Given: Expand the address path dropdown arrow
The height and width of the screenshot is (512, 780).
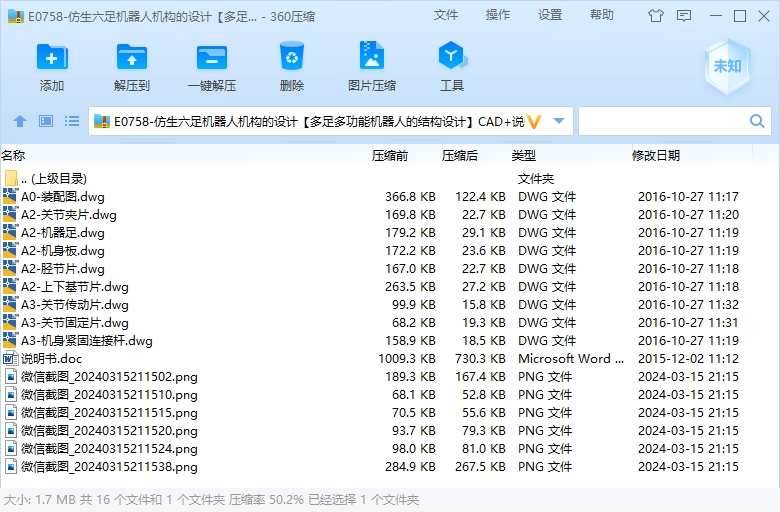Looking at the screenshot, I should (x=559, y=121).
